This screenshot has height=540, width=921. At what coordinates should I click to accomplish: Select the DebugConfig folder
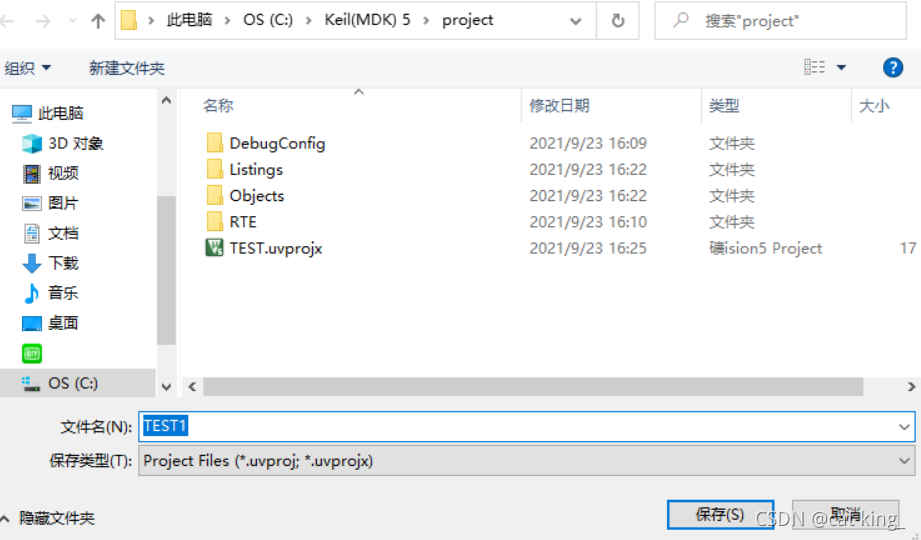(277, 143)
